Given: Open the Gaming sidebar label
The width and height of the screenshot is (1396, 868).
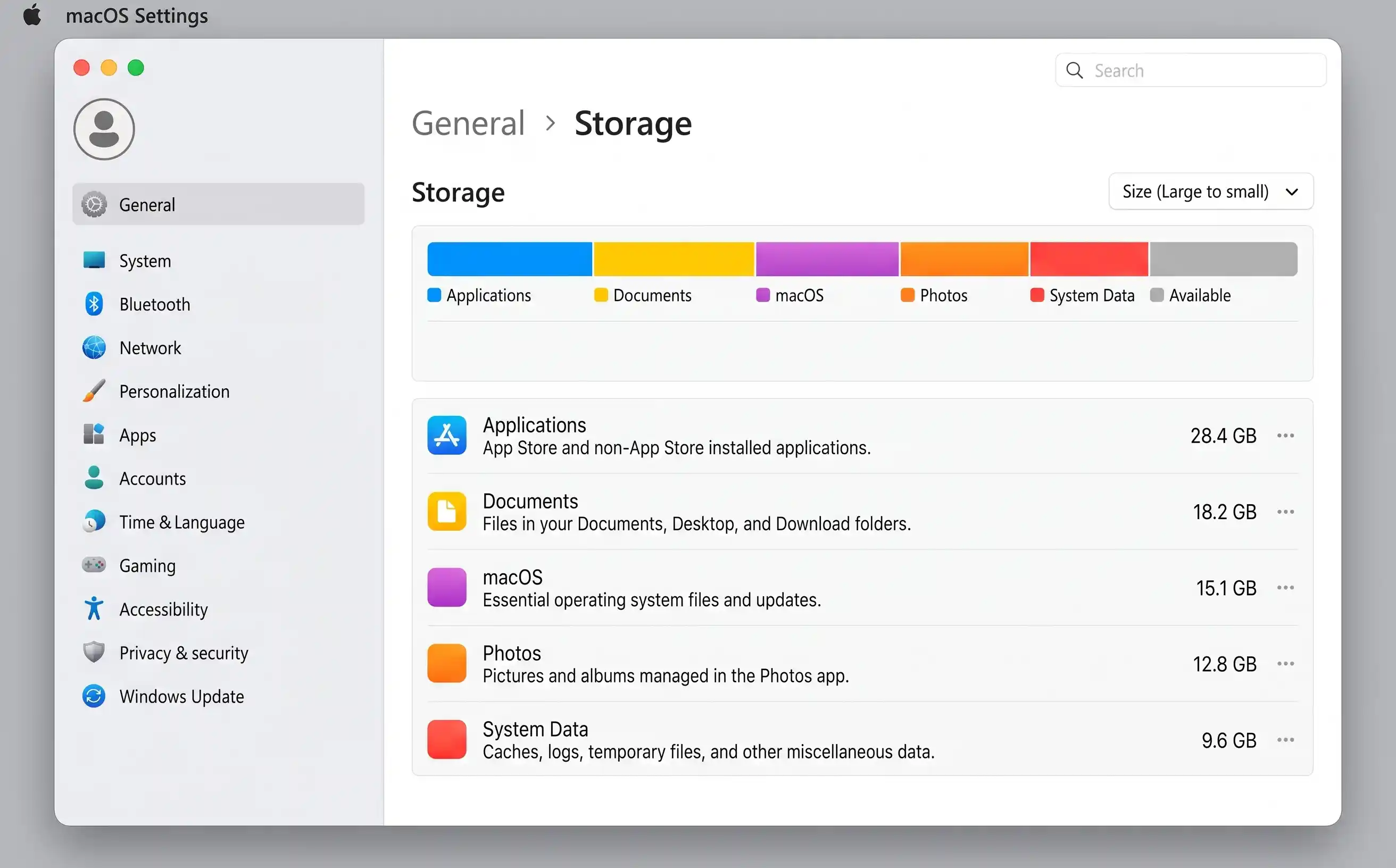Looking at the screenshot, I should pyautogui.click(x=147, y=566).
